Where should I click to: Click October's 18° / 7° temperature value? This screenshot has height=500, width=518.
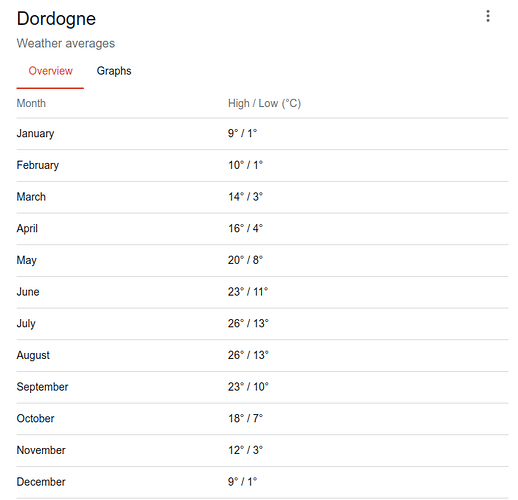click(245, 418)
